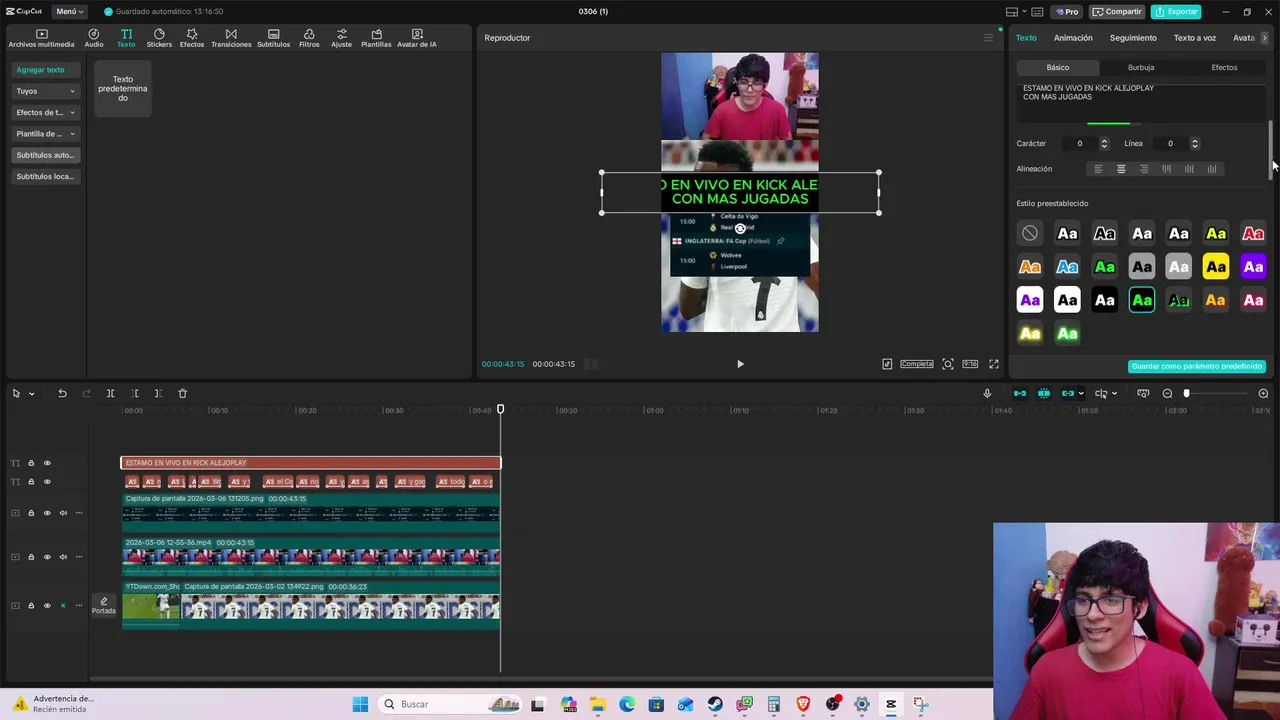Lock the bottom main video track

(31, 605)
